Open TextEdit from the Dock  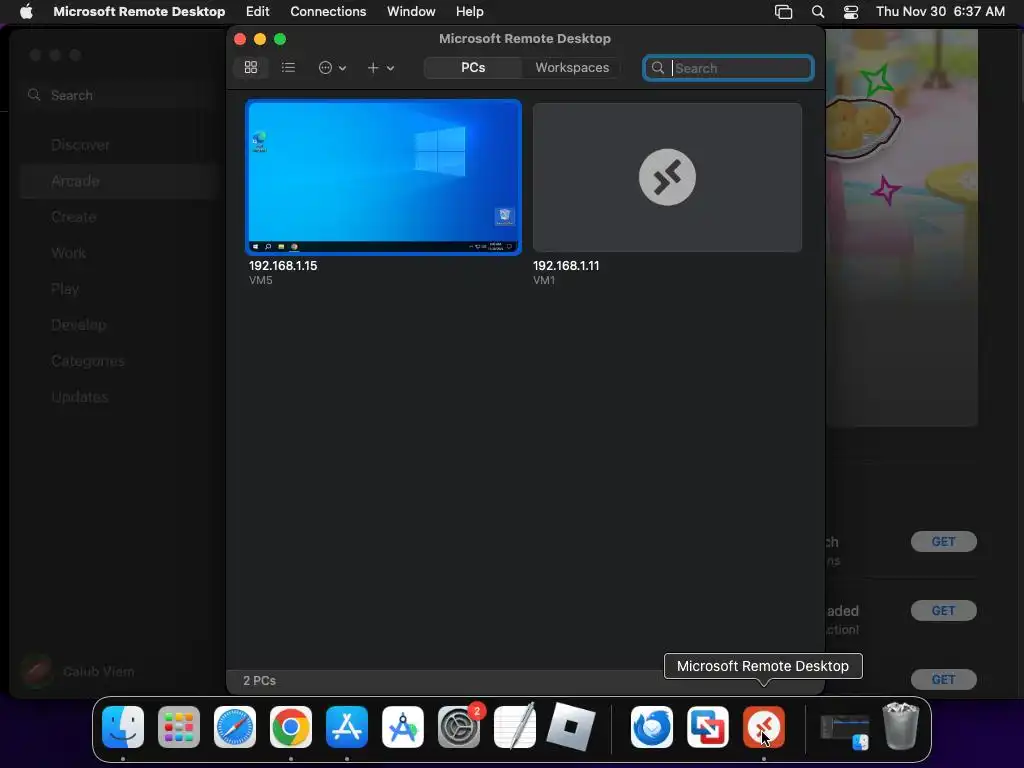click(x=515, y=727)
